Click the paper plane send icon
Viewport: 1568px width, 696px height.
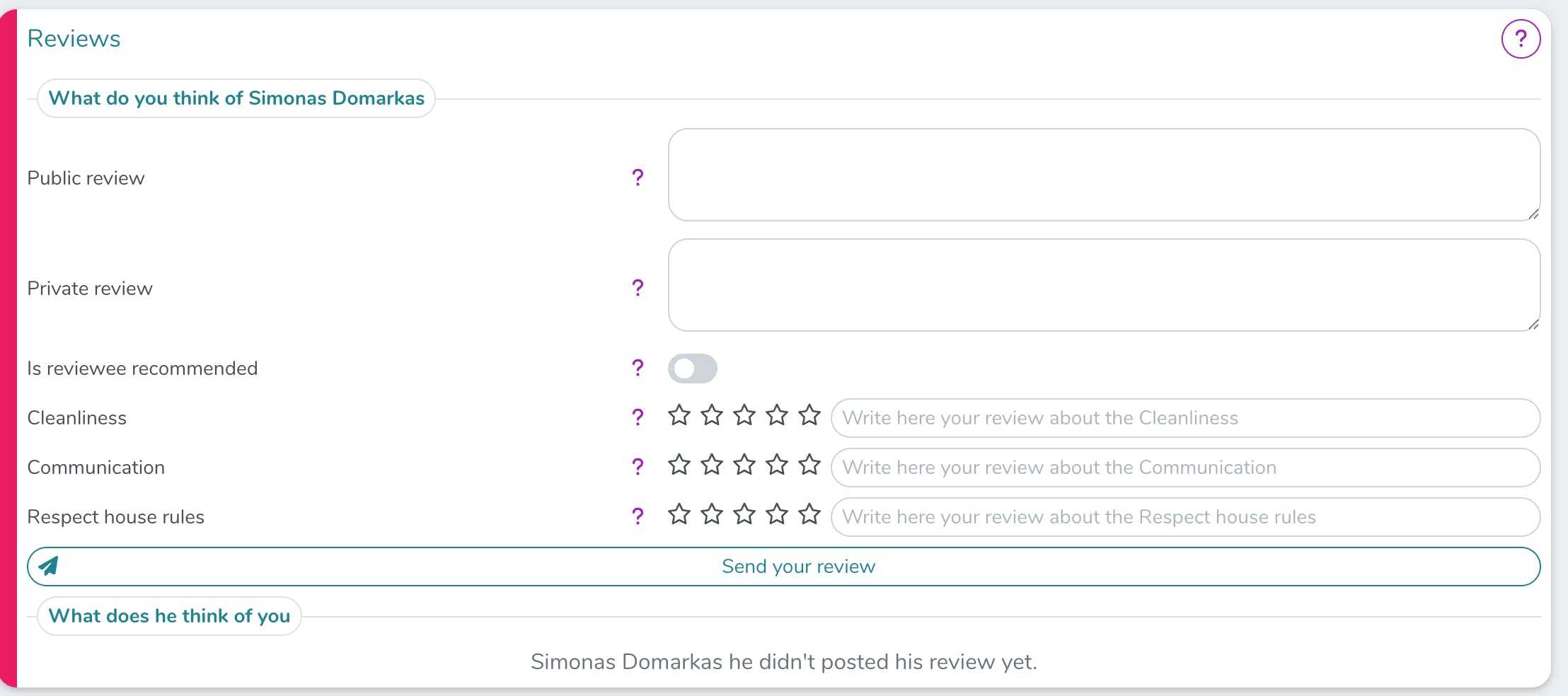[48, 566]
